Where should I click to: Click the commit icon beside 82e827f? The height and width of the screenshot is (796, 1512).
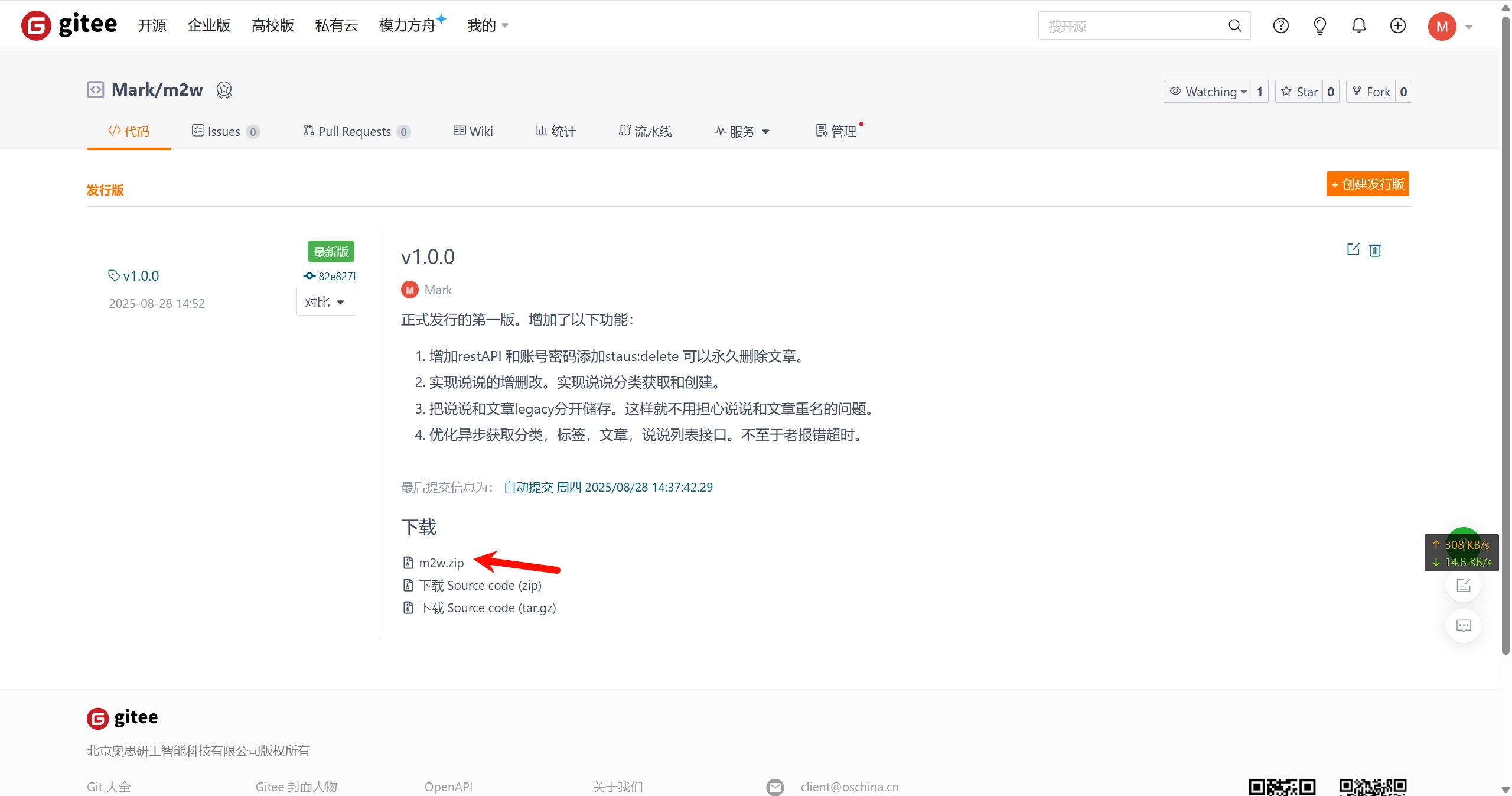[309, 276]
